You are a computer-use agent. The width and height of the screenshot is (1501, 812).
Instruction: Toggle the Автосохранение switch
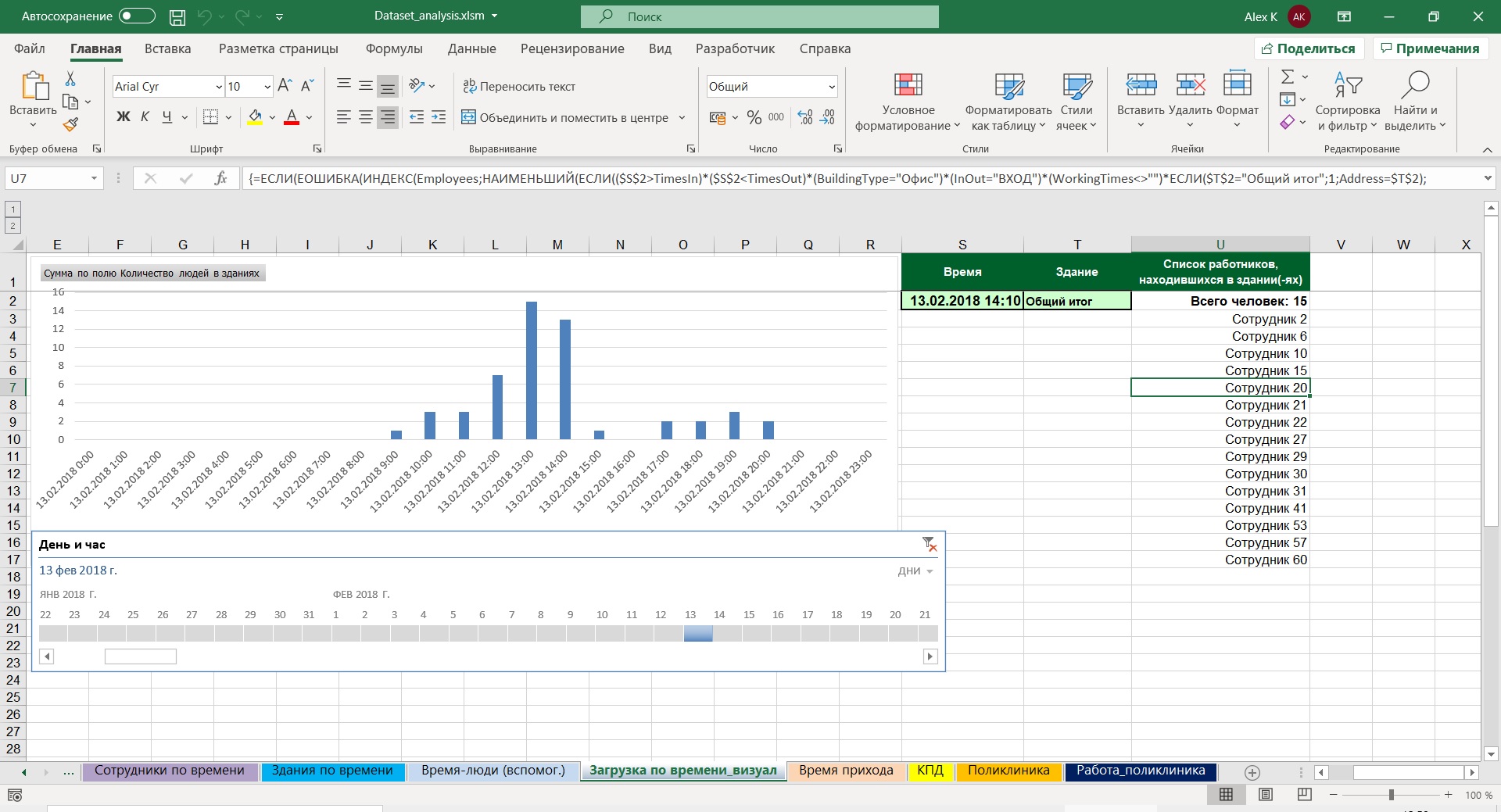pyautogui.click(x=137, y=16)
